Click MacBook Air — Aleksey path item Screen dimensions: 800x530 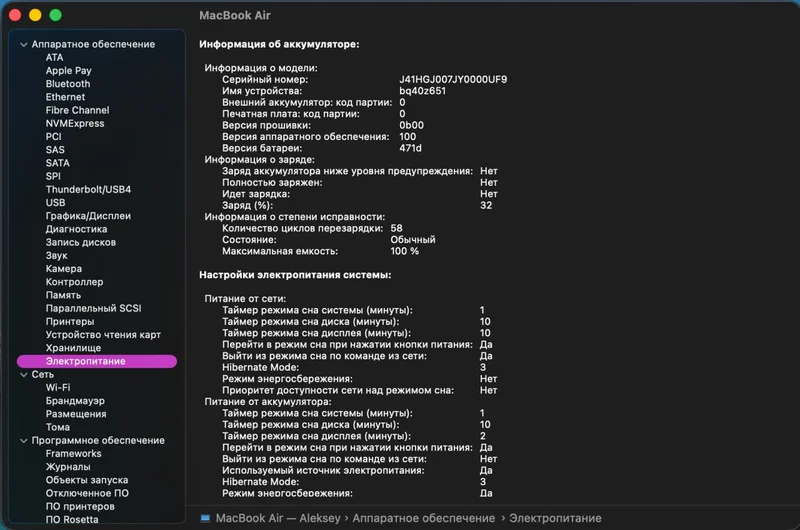point(278,518)
